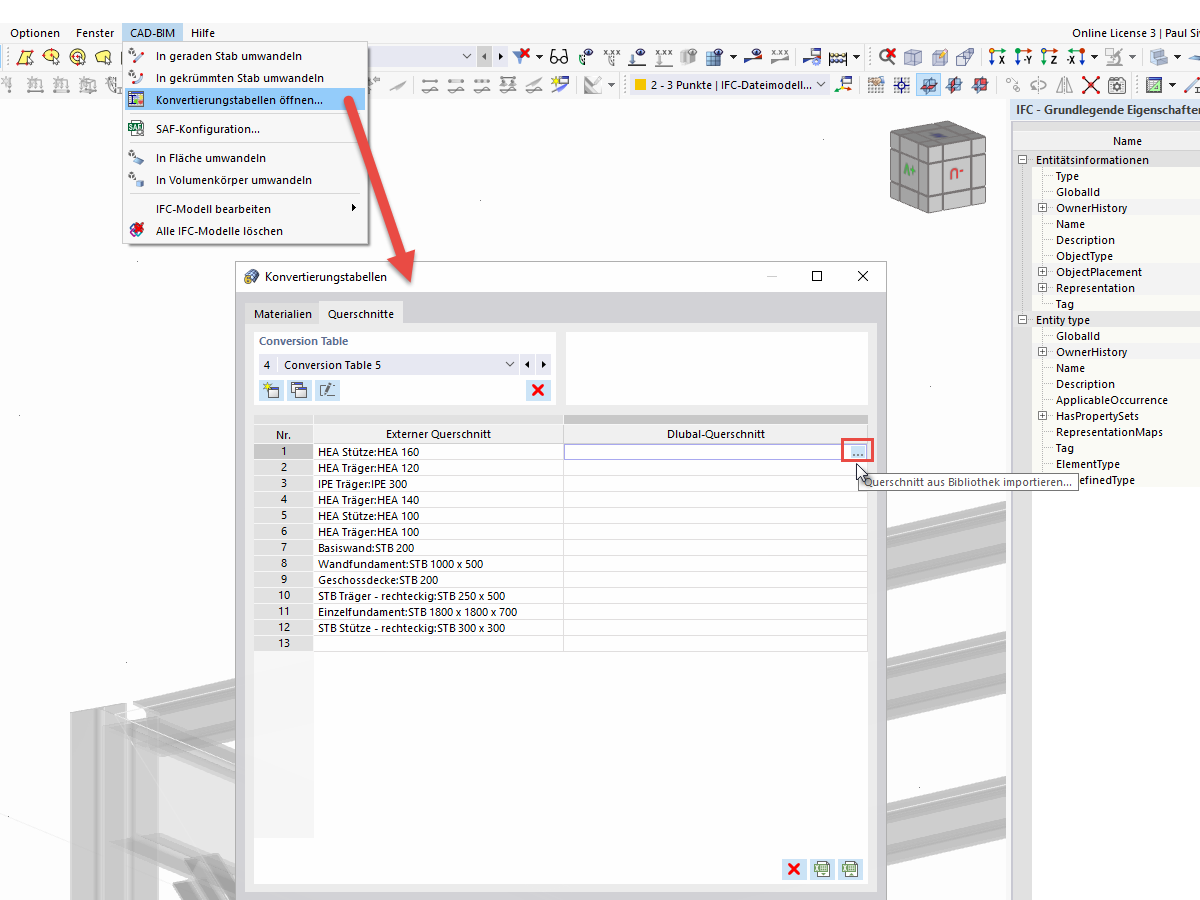Expand HasPropertySets tree node

[1042, 416]
